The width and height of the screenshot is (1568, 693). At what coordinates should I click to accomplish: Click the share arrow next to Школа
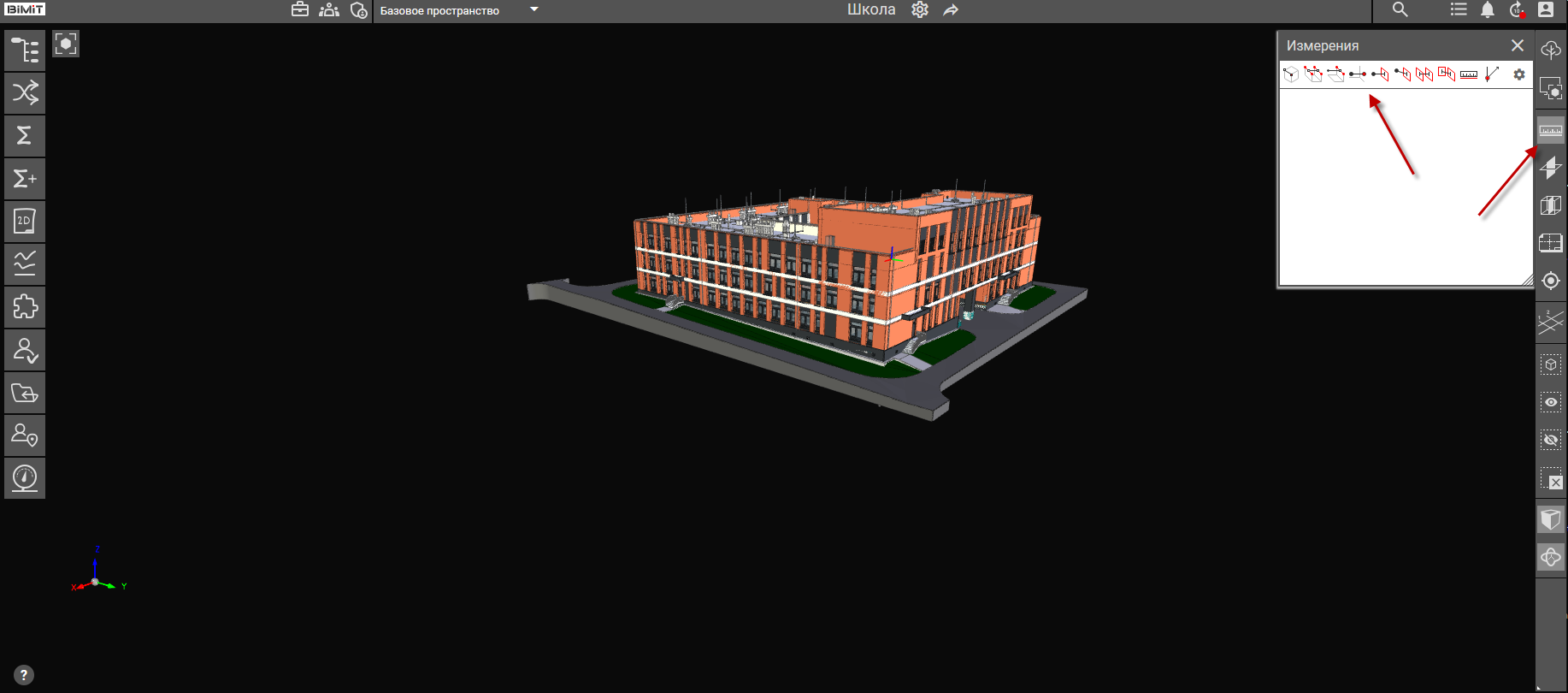tap(951, 10)
